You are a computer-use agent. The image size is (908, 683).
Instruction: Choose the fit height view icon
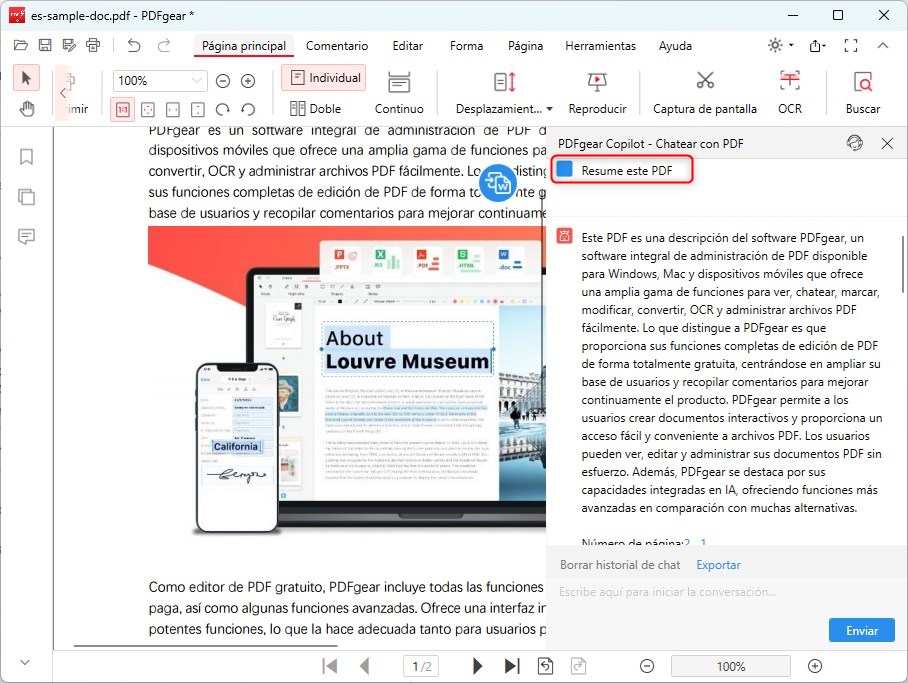[x=197, y=109]
